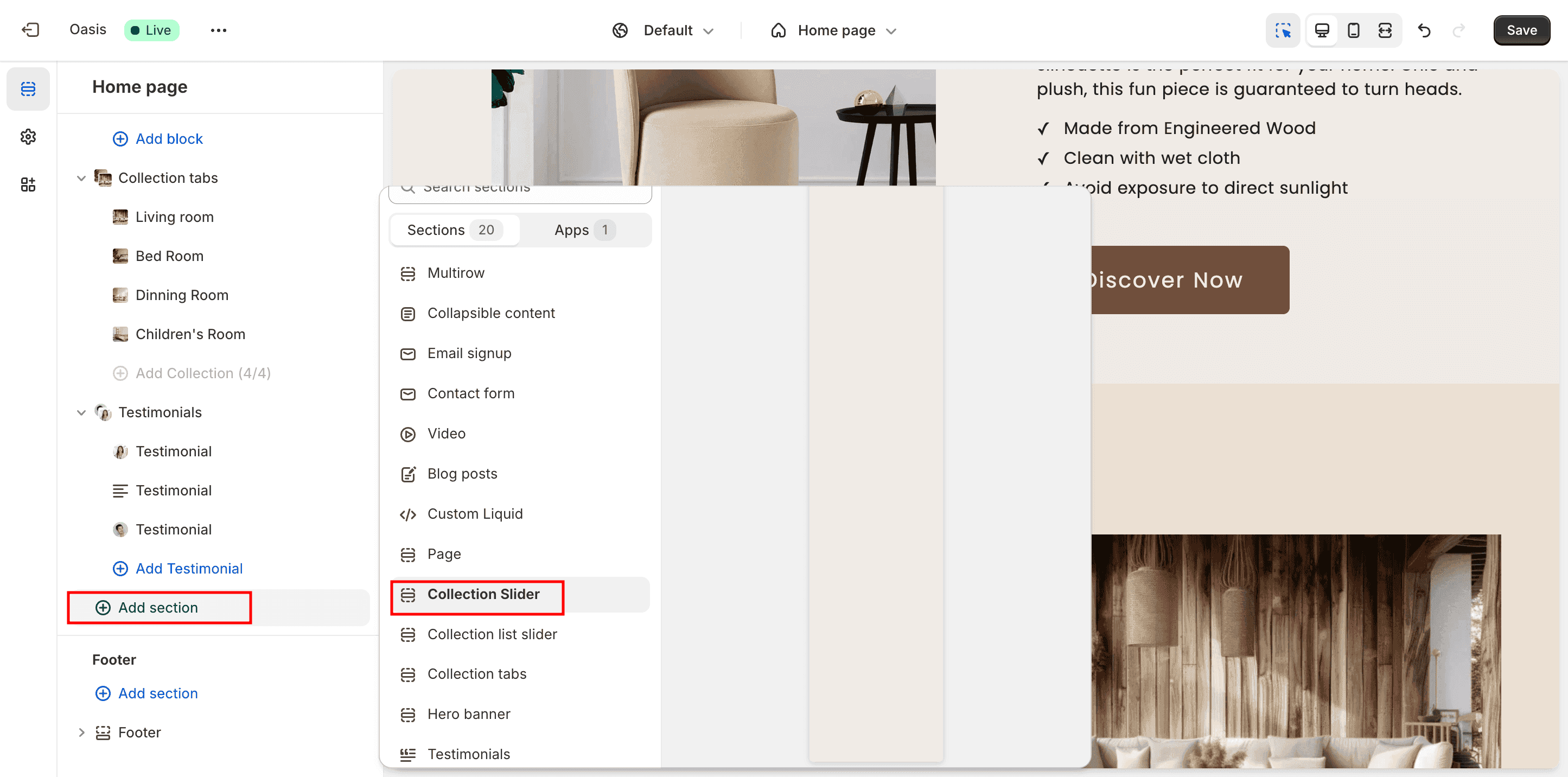Image resolution: width=1568 pixels, height=777 pixels.
Task: Enter fullscreen preview mode
Action: (1384, 30)
